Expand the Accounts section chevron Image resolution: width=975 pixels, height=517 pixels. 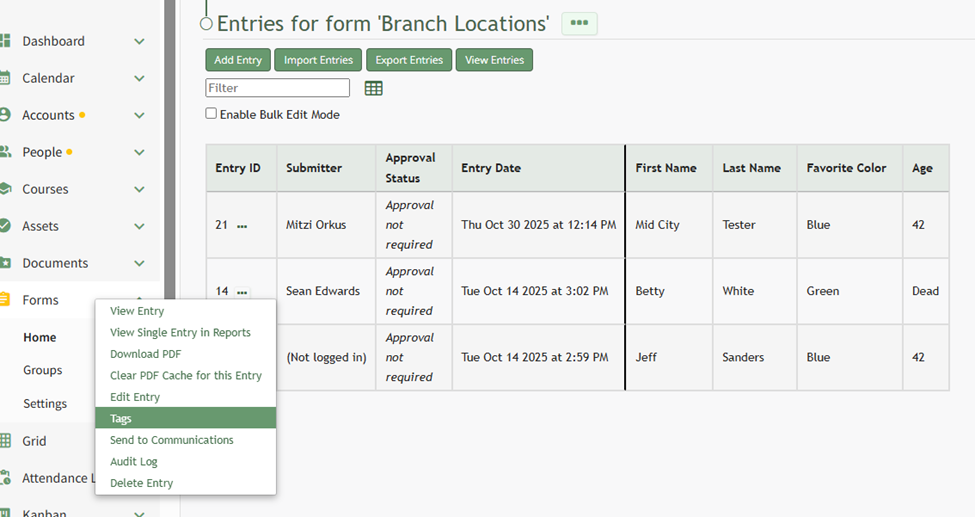(139, 115)
